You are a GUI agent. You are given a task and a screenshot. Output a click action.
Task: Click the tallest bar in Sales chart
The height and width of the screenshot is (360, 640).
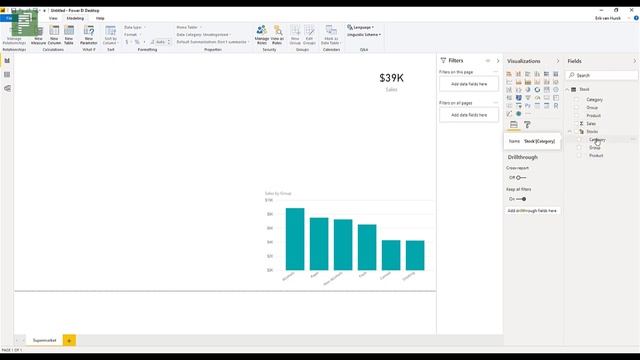point(295,239)
